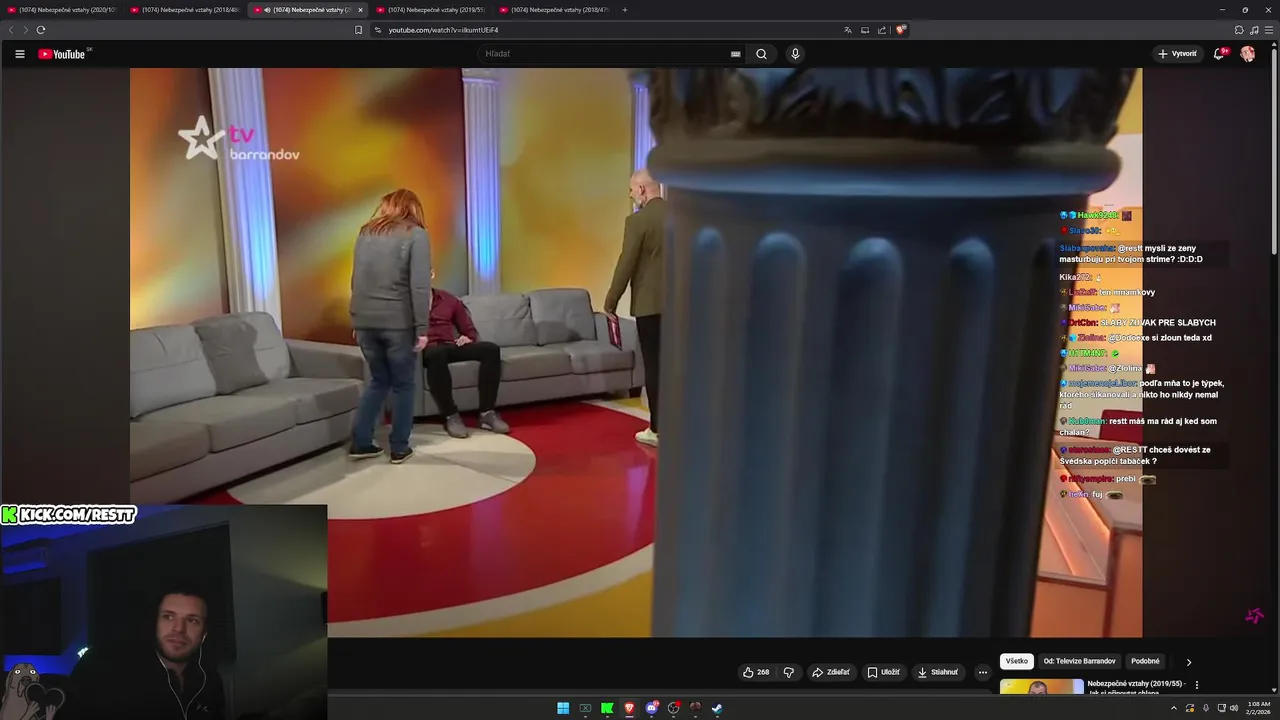Open the Nebezpečné vztahy (2019/55) video title

pyautogui.click(x=1136, y=688)
